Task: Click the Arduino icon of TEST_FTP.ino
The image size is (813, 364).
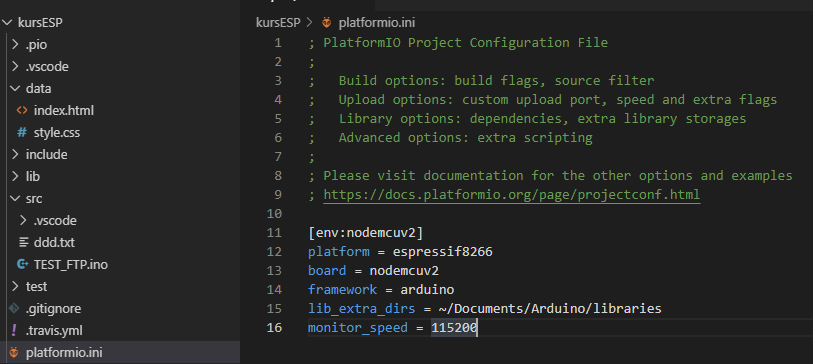Action: (22, 264)
